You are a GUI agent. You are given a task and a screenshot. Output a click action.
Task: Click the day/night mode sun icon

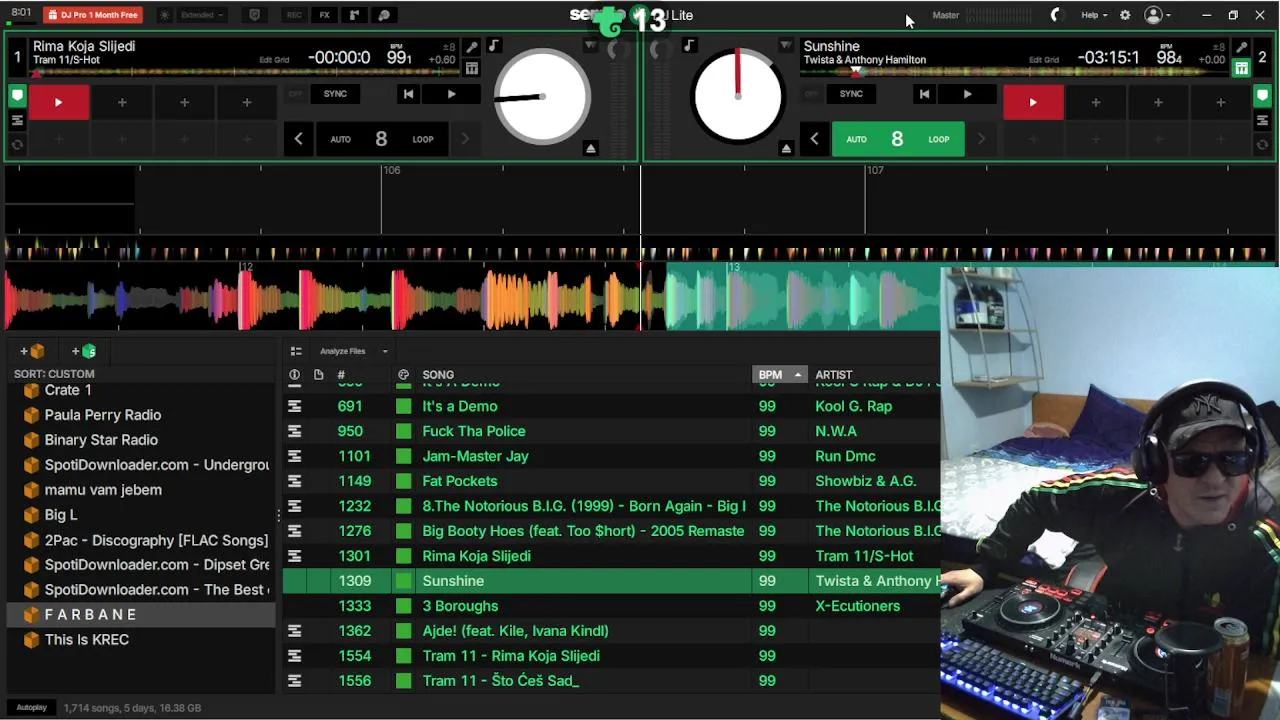coord(165,15)
